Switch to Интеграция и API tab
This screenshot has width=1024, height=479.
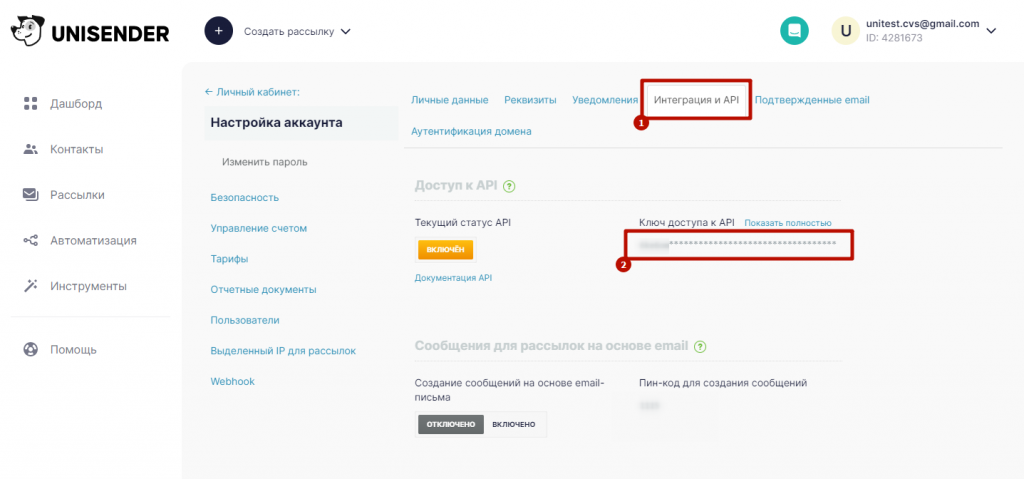[x=696, y=100]
